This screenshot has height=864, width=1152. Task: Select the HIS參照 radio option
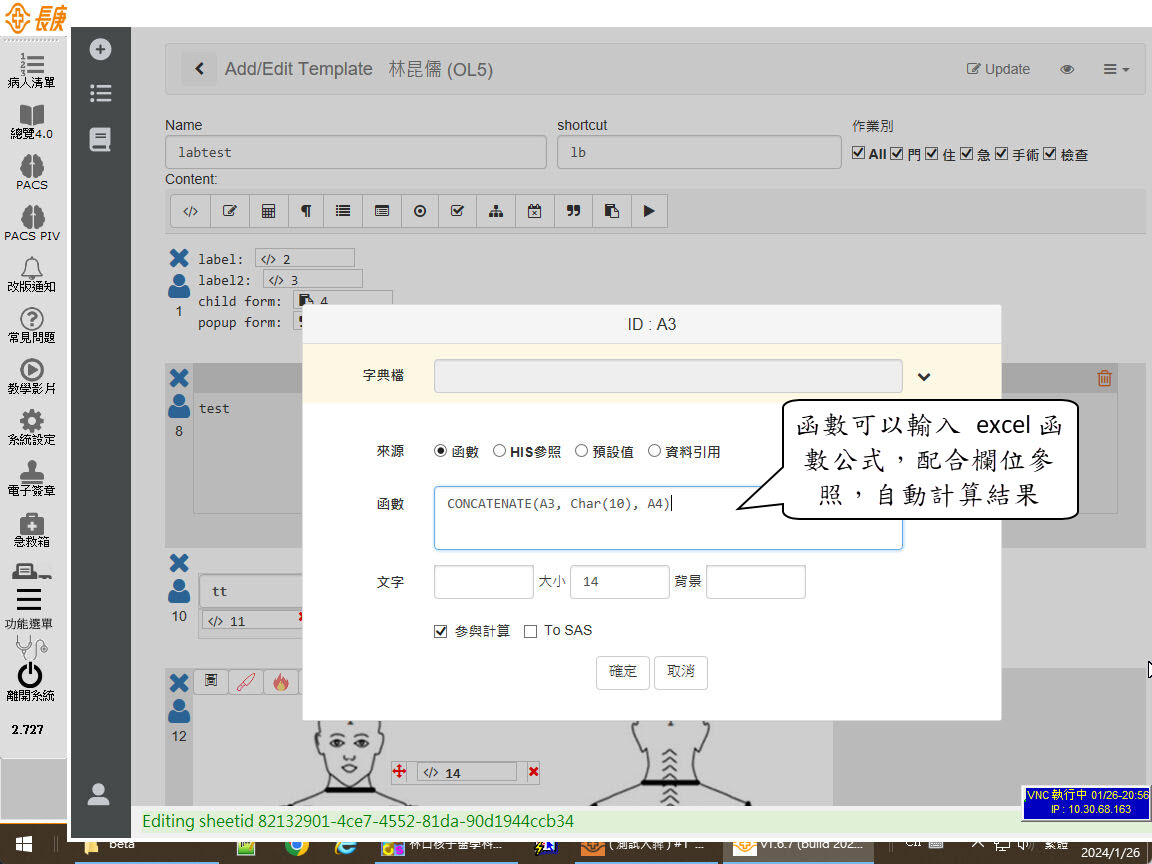tap(500, 451)
